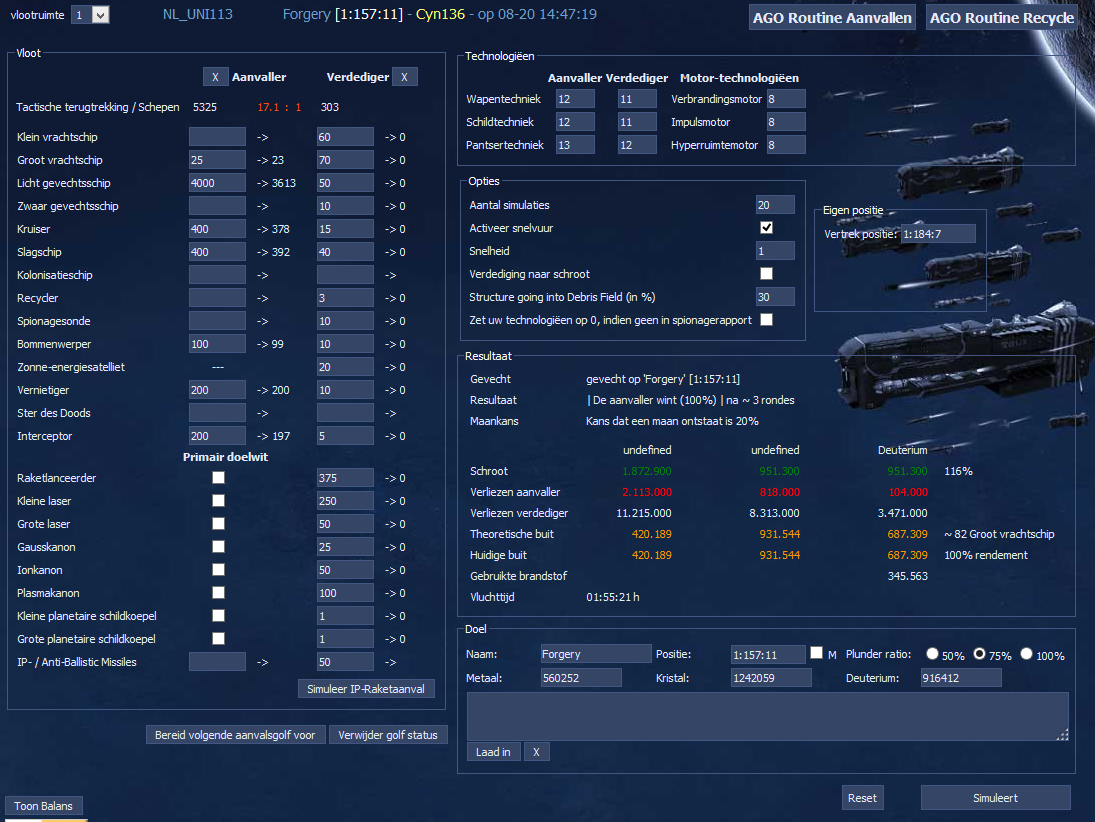Select 50% plunder ratio
Viewport: 1095px width, 822px height.
pos(932,654)
